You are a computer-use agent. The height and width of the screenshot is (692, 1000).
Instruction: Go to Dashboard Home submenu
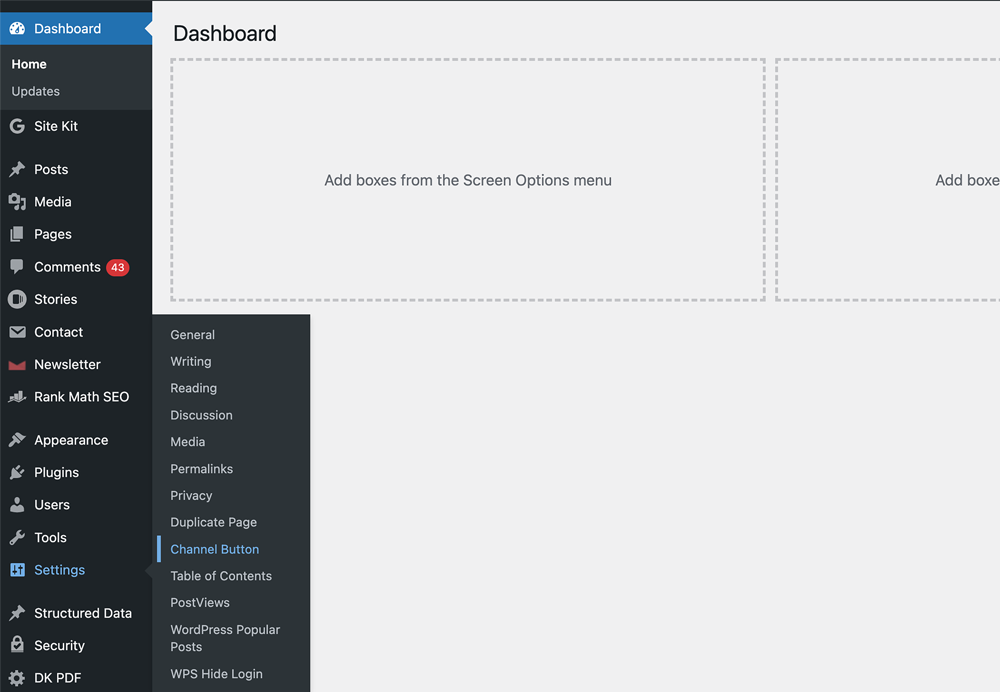(29, 64)
